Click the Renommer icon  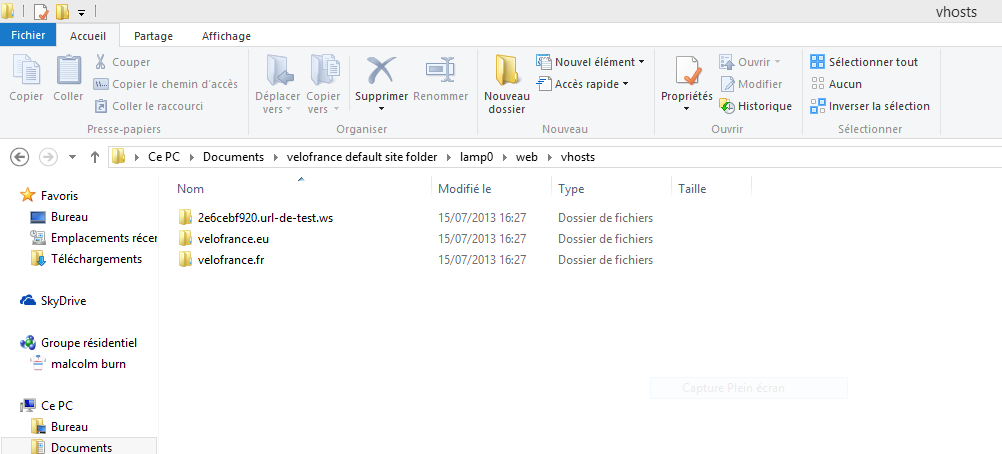coord(440,70)
